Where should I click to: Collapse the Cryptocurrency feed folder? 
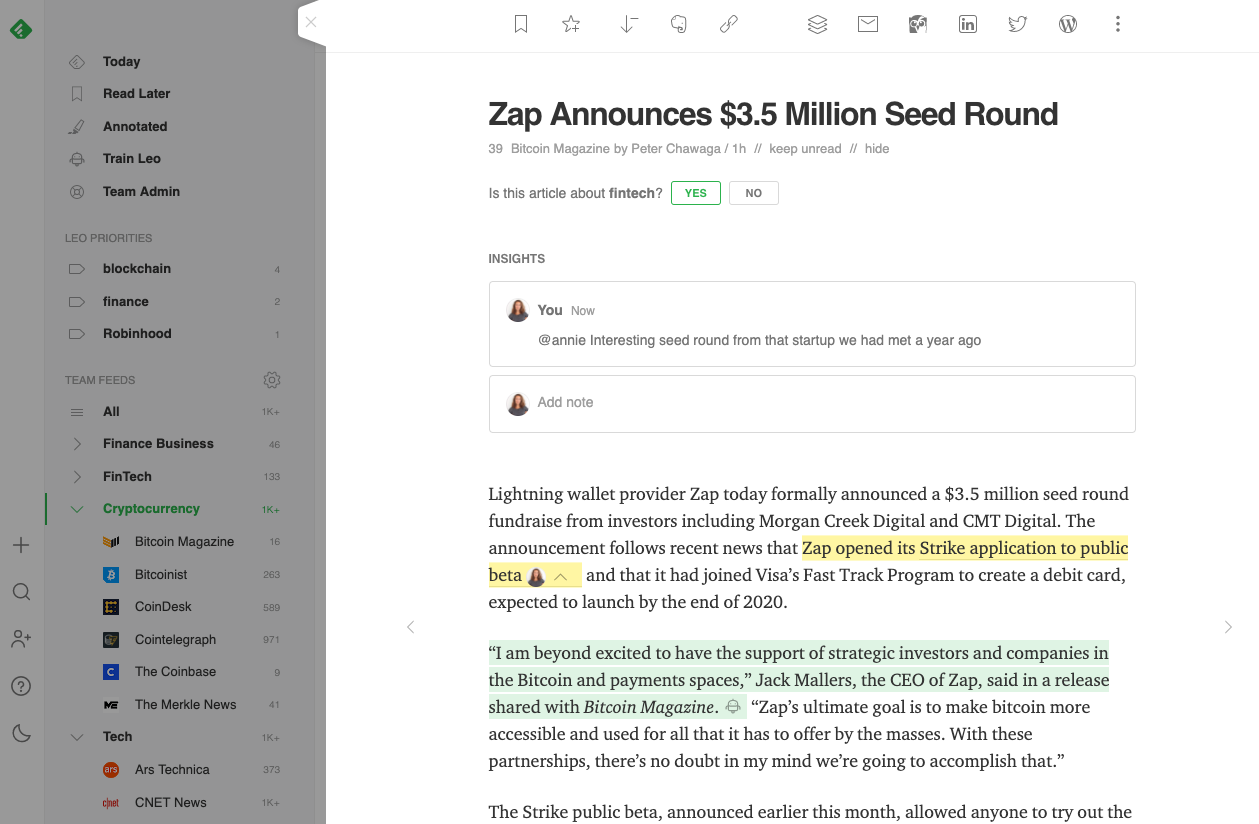point(77,509)
